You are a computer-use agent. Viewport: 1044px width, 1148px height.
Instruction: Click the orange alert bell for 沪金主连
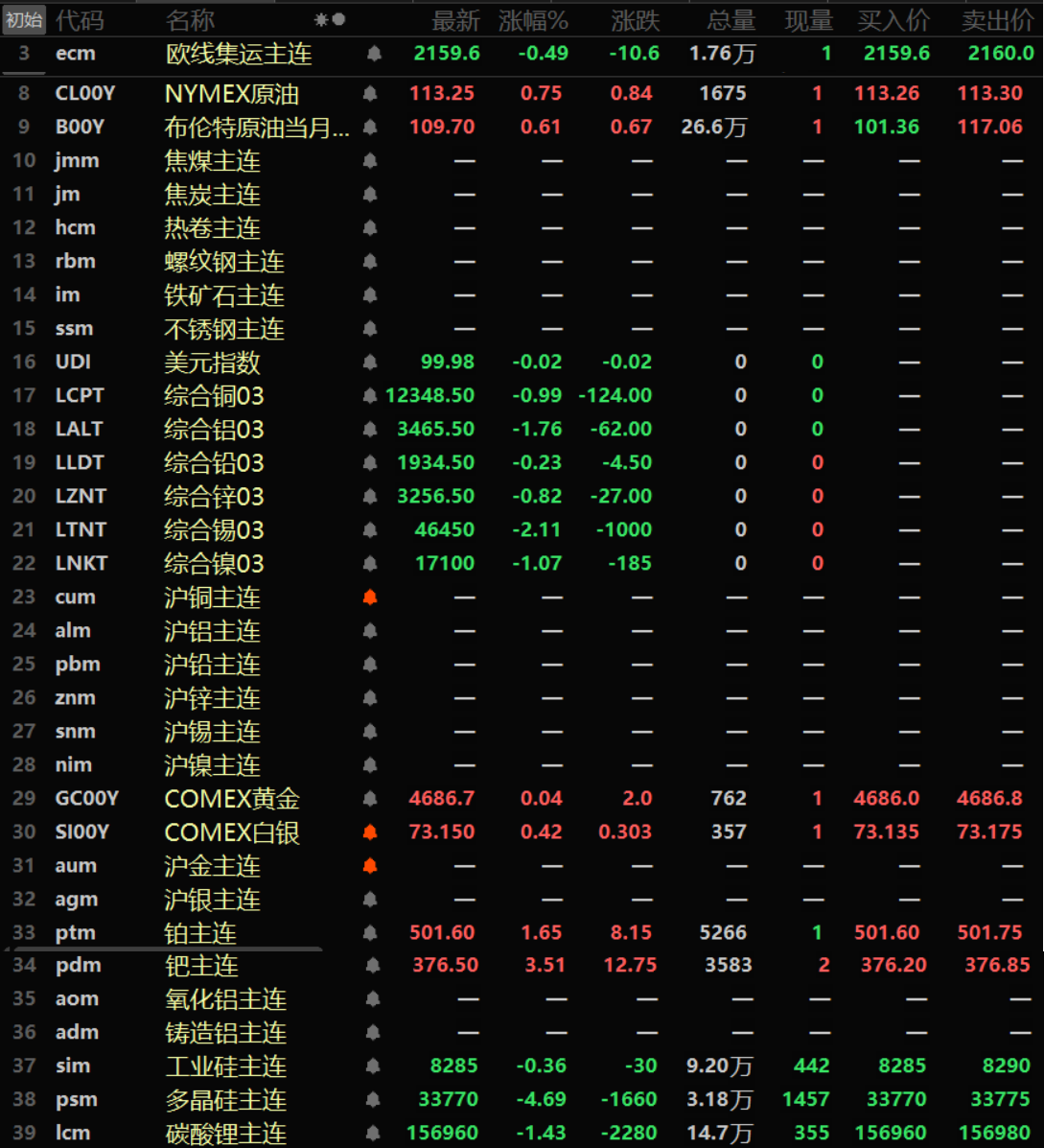tap(370, 866)
